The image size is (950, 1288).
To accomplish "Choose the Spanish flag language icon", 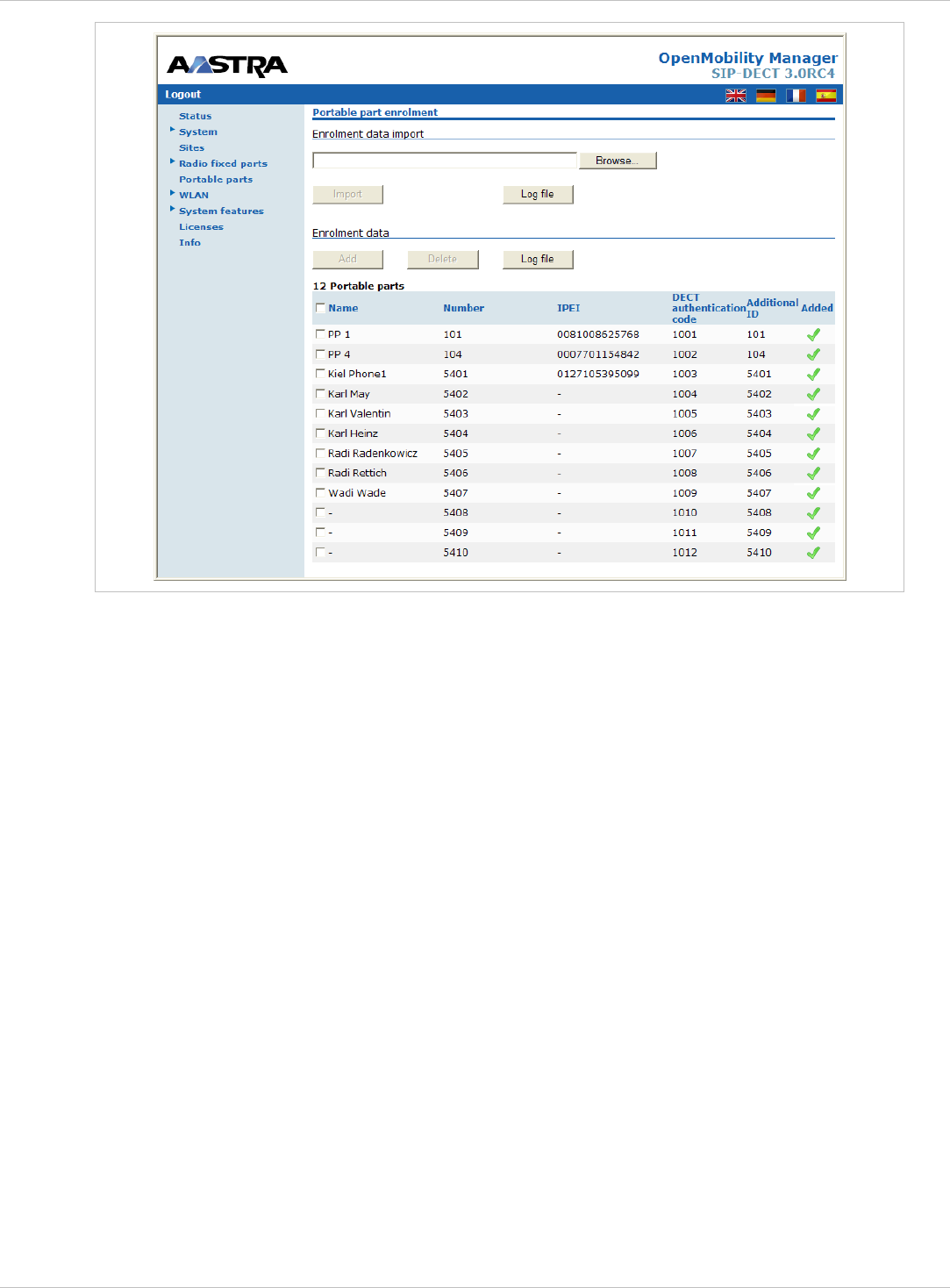I will pos(826,96).
